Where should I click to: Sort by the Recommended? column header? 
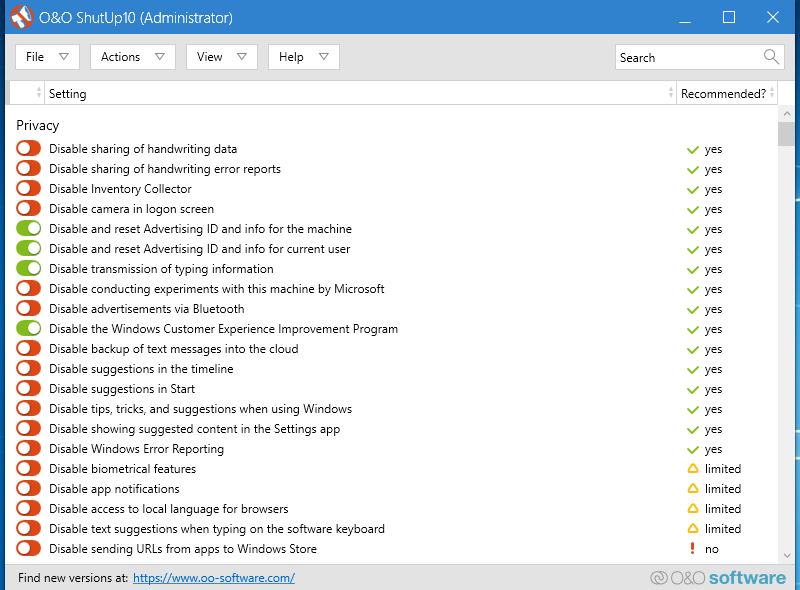(727, 93)
